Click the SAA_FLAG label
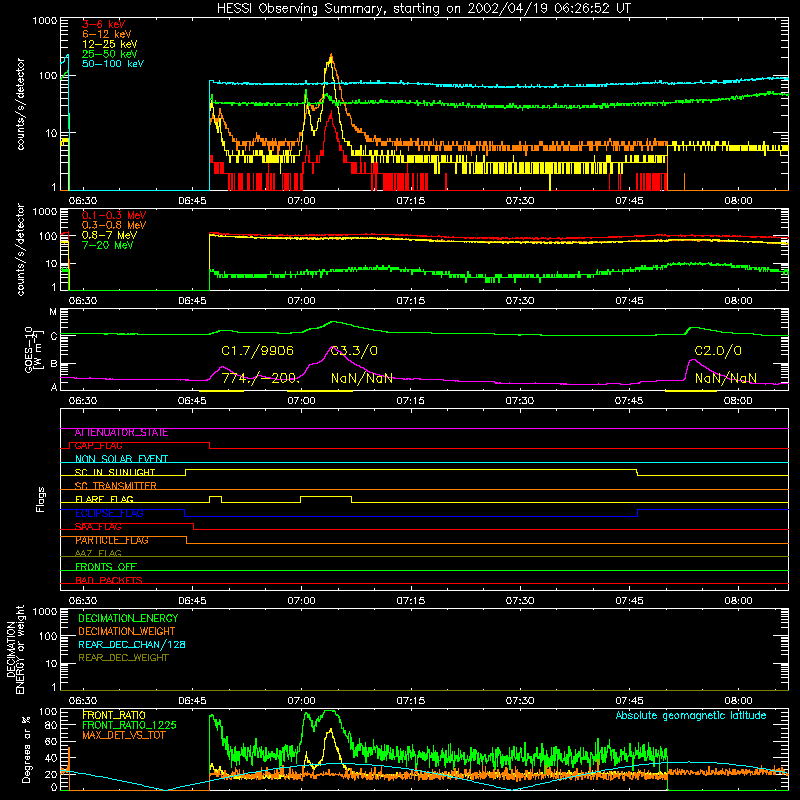Screen dimensions: 800x800 point(98,527)
